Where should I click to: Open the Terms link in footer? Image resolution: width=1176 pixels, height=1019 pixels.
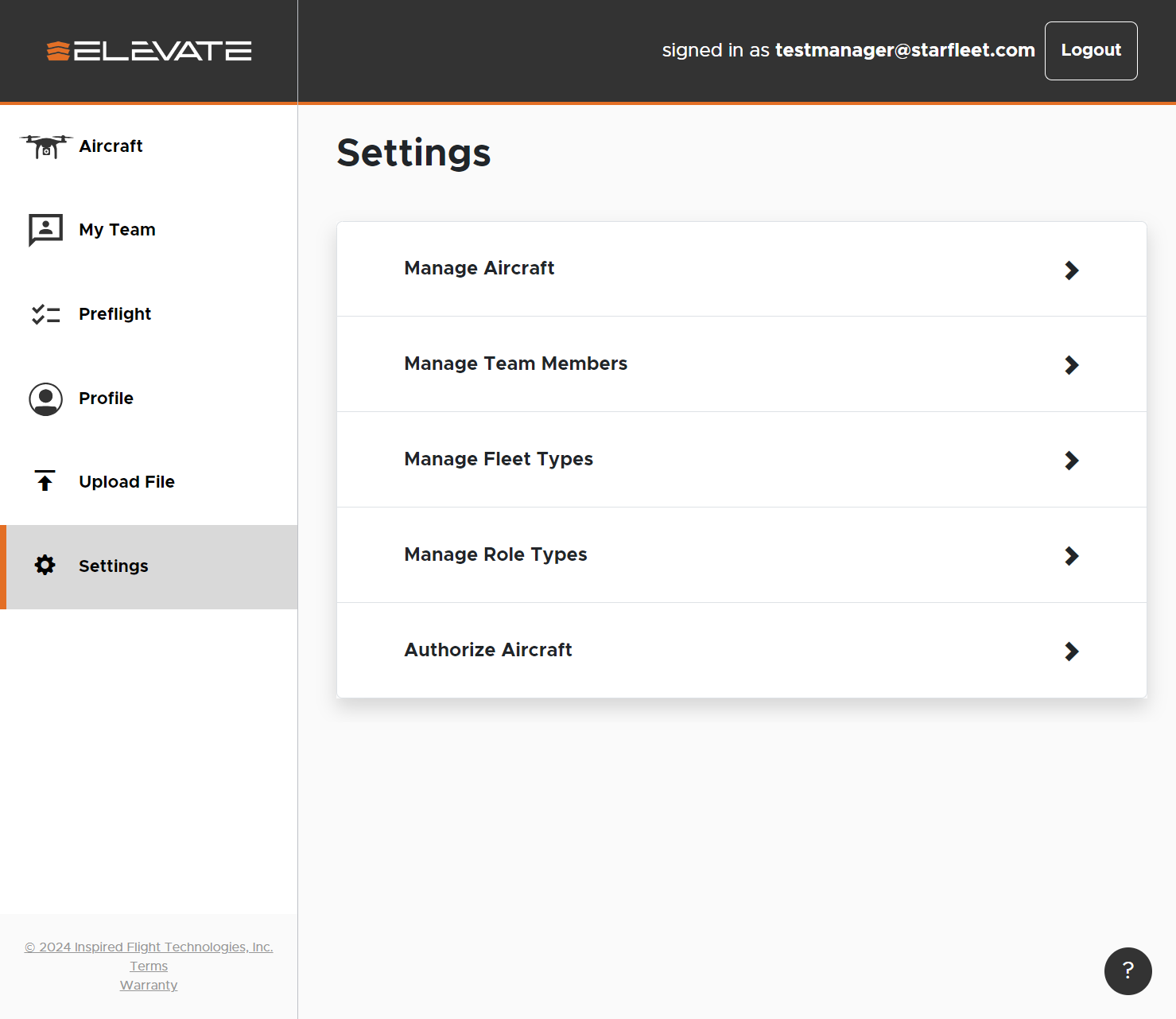[149, 966]
